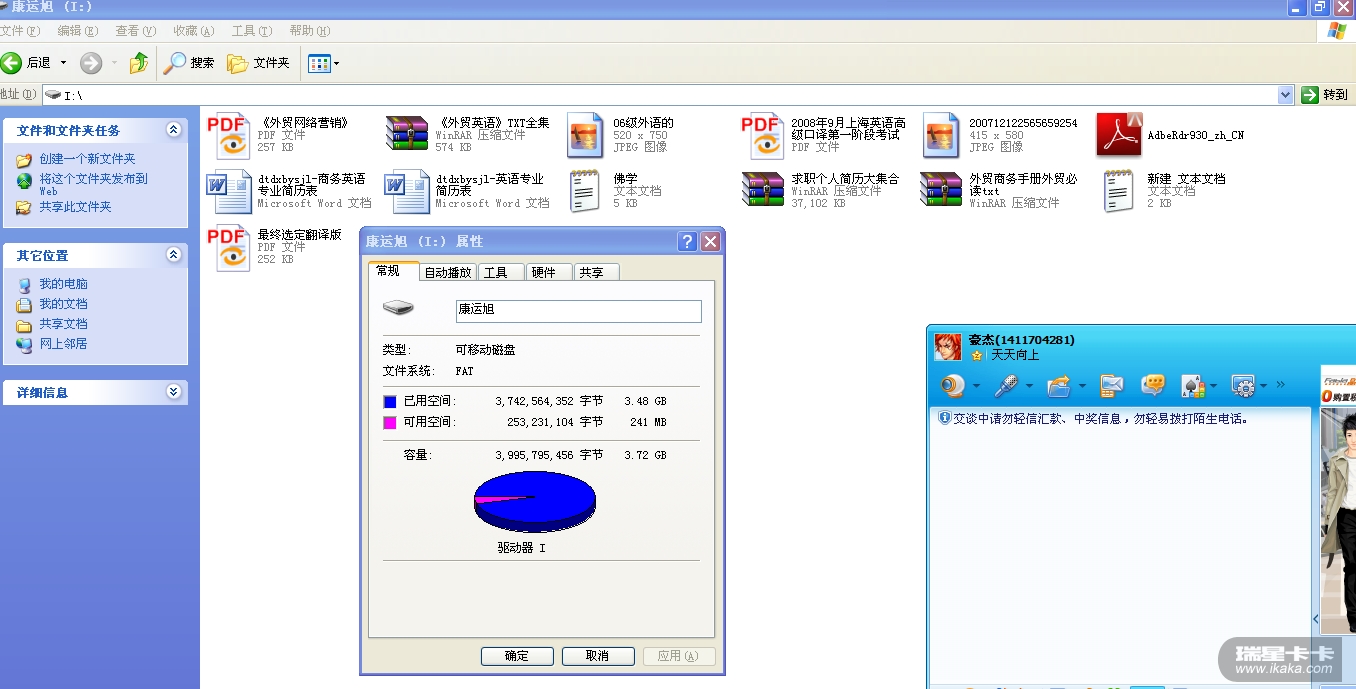Click the 确定 button

click(517, 656)
